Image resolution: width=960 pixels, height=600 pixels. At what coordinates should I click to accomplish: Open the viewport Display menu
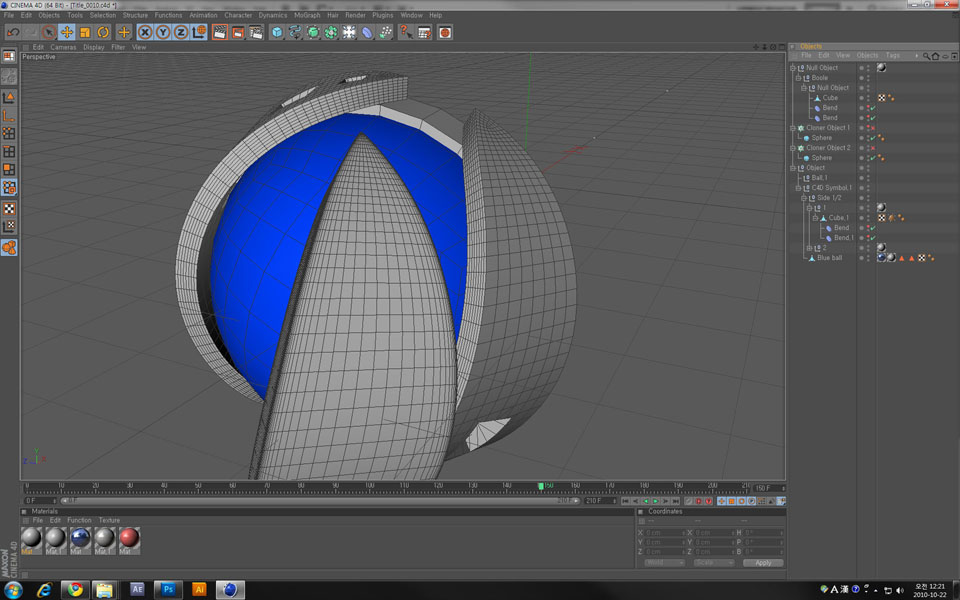[x=94, y=47]
